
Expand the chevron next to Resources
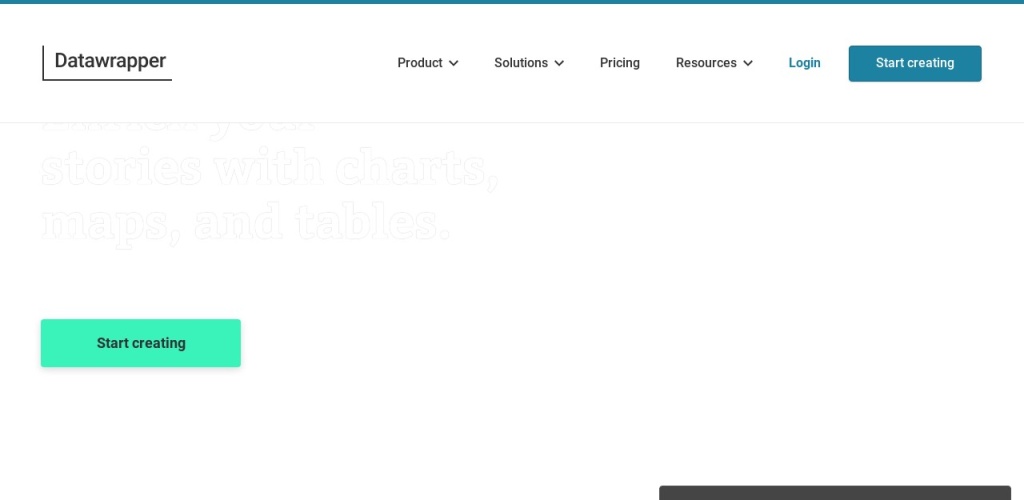[x=748, y=63]
